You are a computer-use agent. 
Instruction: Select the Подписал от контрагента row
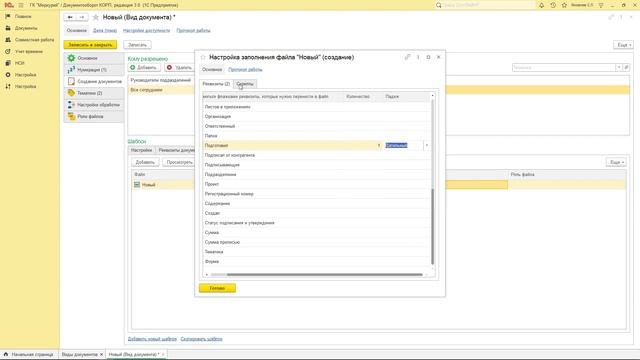click(316, 155)
